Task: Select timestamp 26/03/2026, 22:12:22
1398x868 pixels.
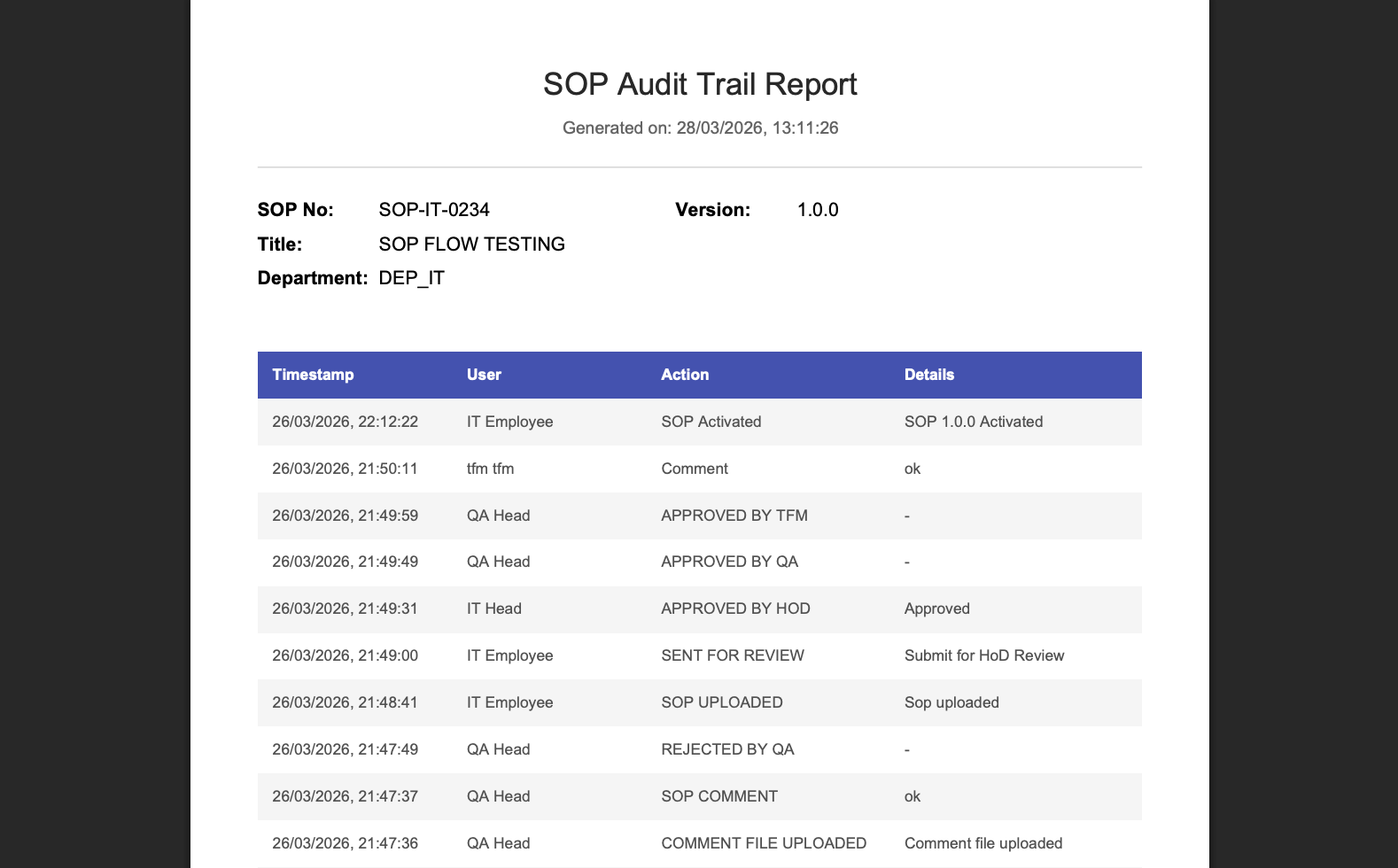Action: 345,422
